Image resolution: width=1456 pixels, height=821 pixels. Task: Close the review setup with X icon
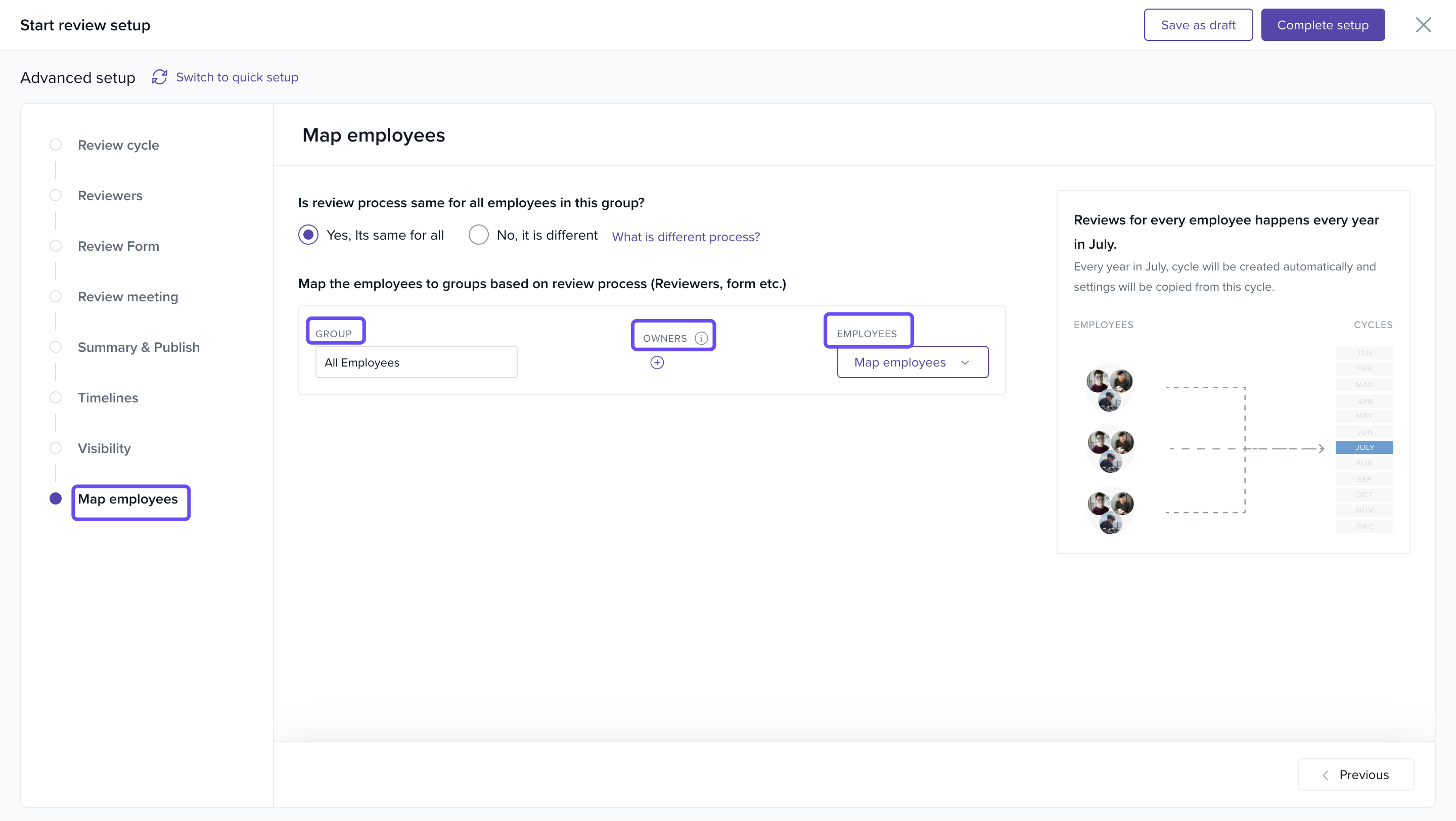(1423, 25)
